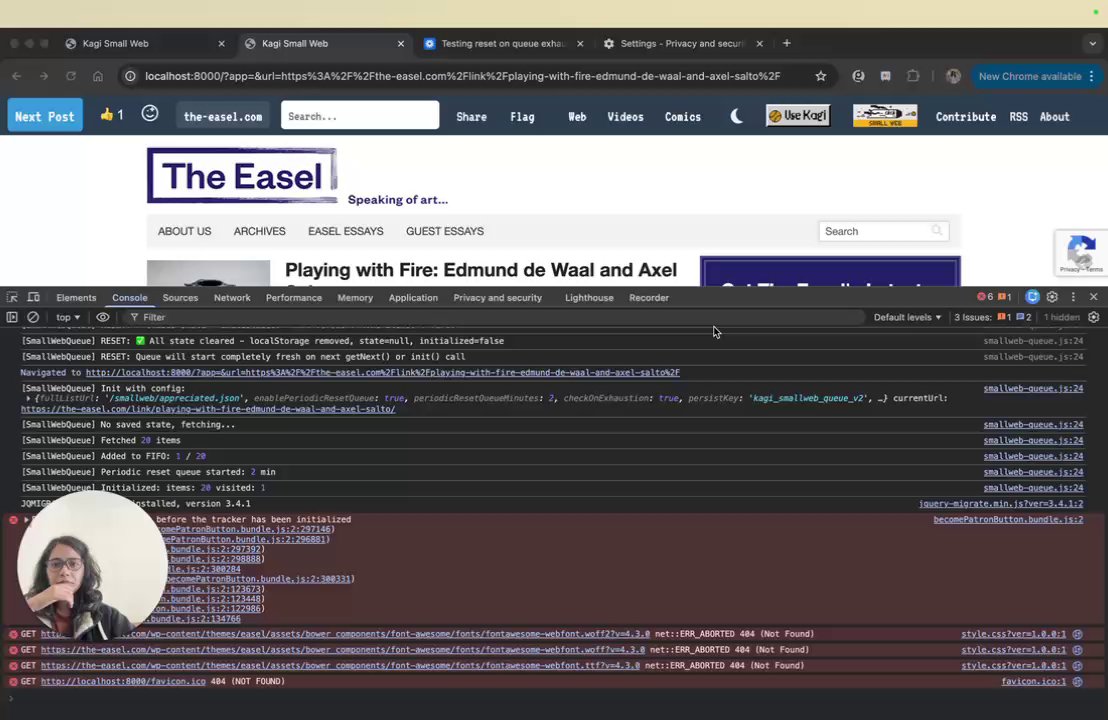Open a new browser tab
1108x720 pixels.
pyautogui.click(x=786, y=43)
